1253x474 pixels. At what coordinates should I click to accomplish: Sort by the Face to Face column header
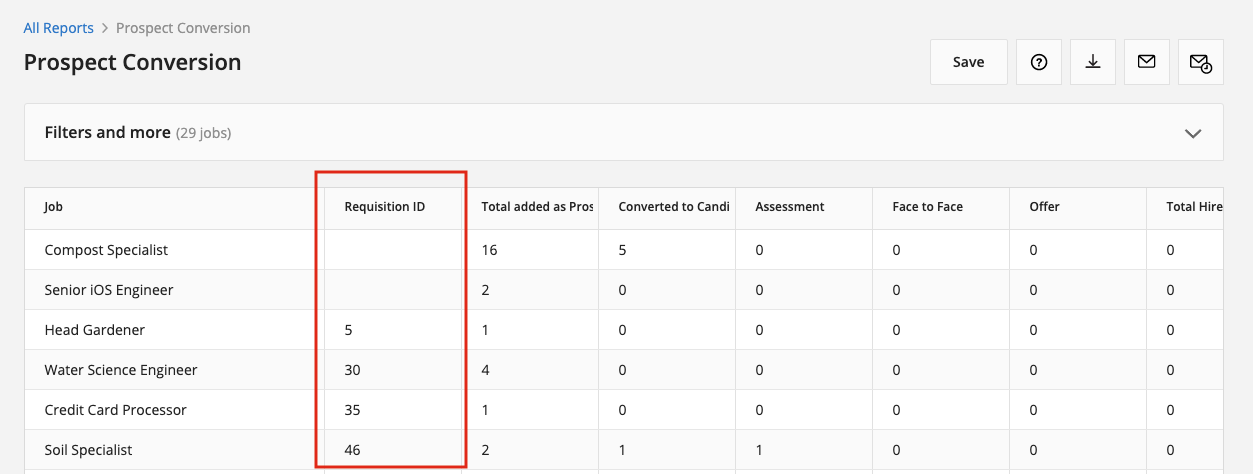click(x=927, y=207)
